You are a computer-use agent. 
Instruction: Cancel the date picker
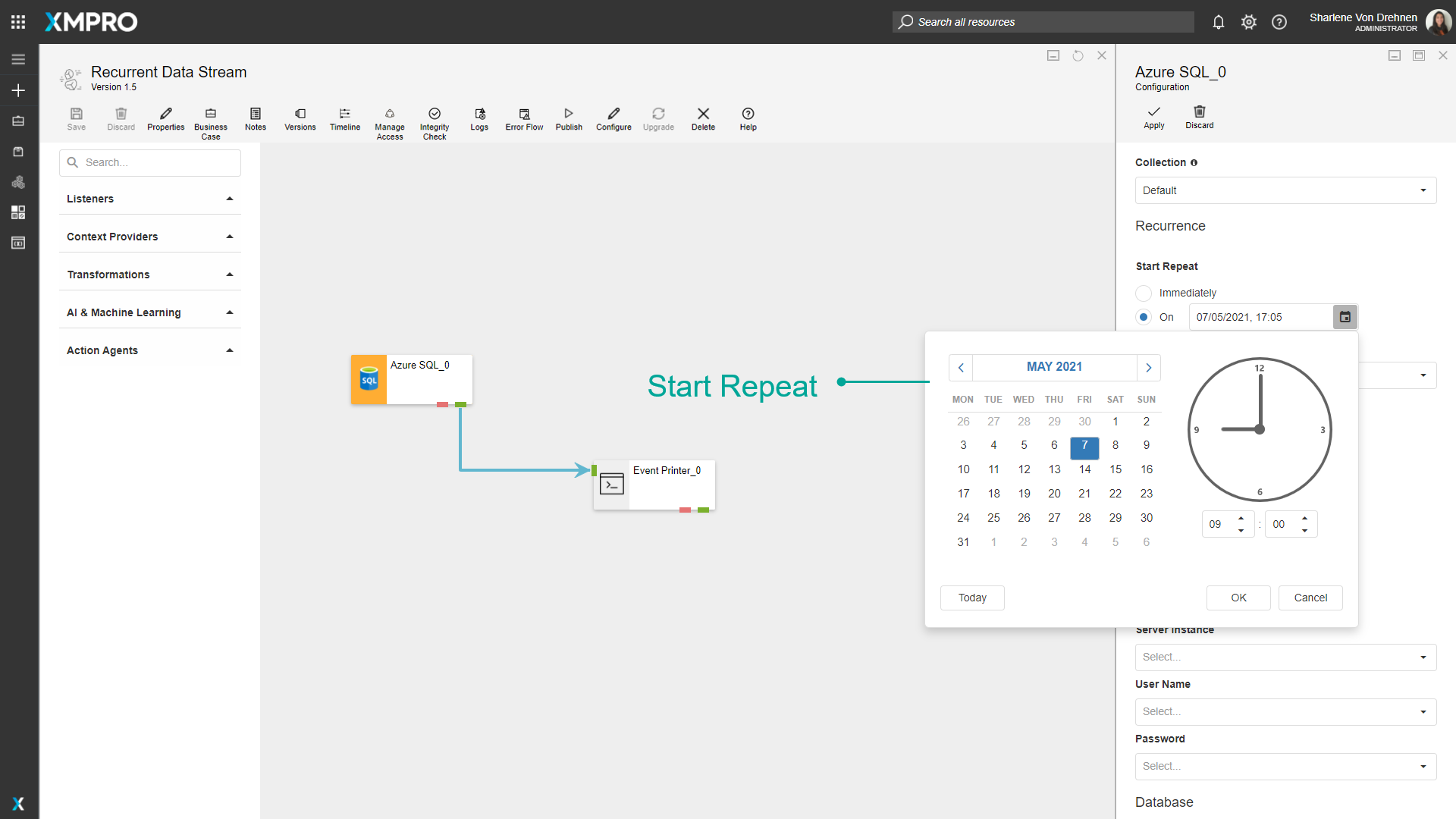click(1310, 598)
